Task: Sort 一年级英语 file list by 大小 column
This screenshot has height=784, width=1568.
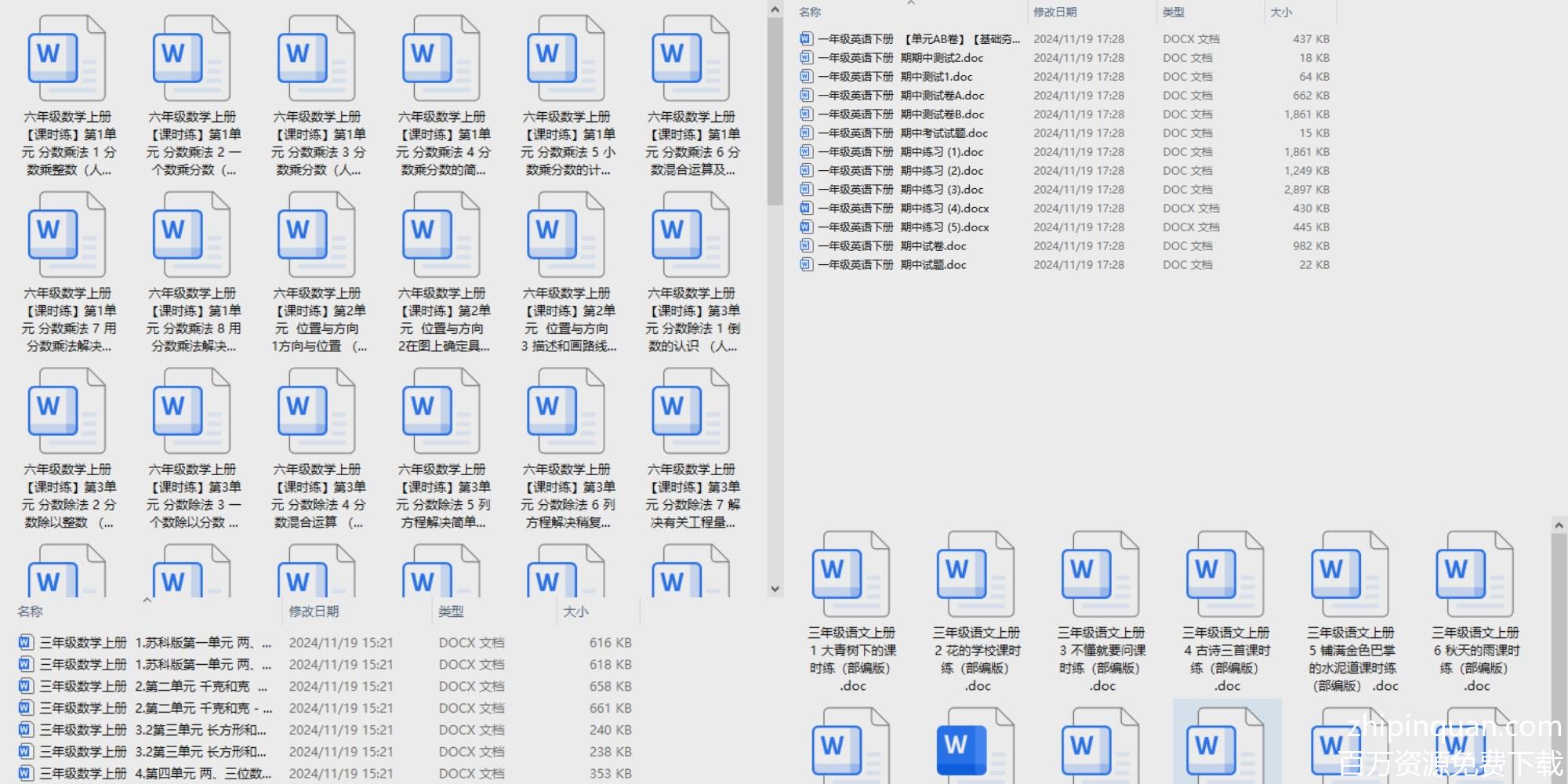Action: coord(1281,13)
